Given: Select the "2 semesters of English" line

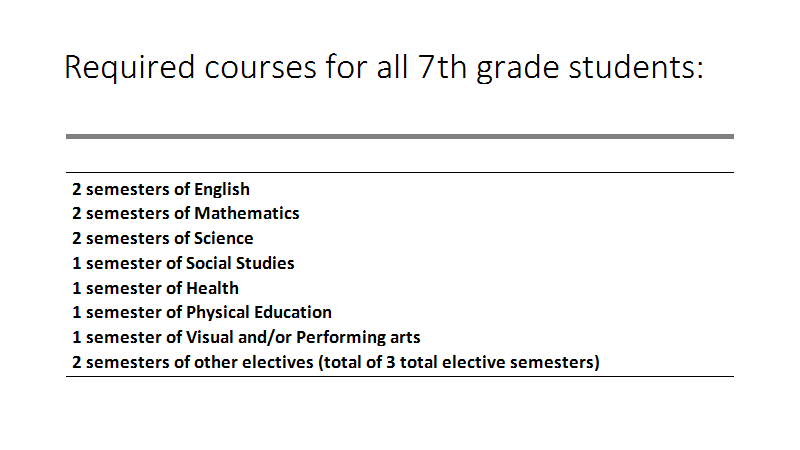Looking at the screenshot, I should 161,189.
